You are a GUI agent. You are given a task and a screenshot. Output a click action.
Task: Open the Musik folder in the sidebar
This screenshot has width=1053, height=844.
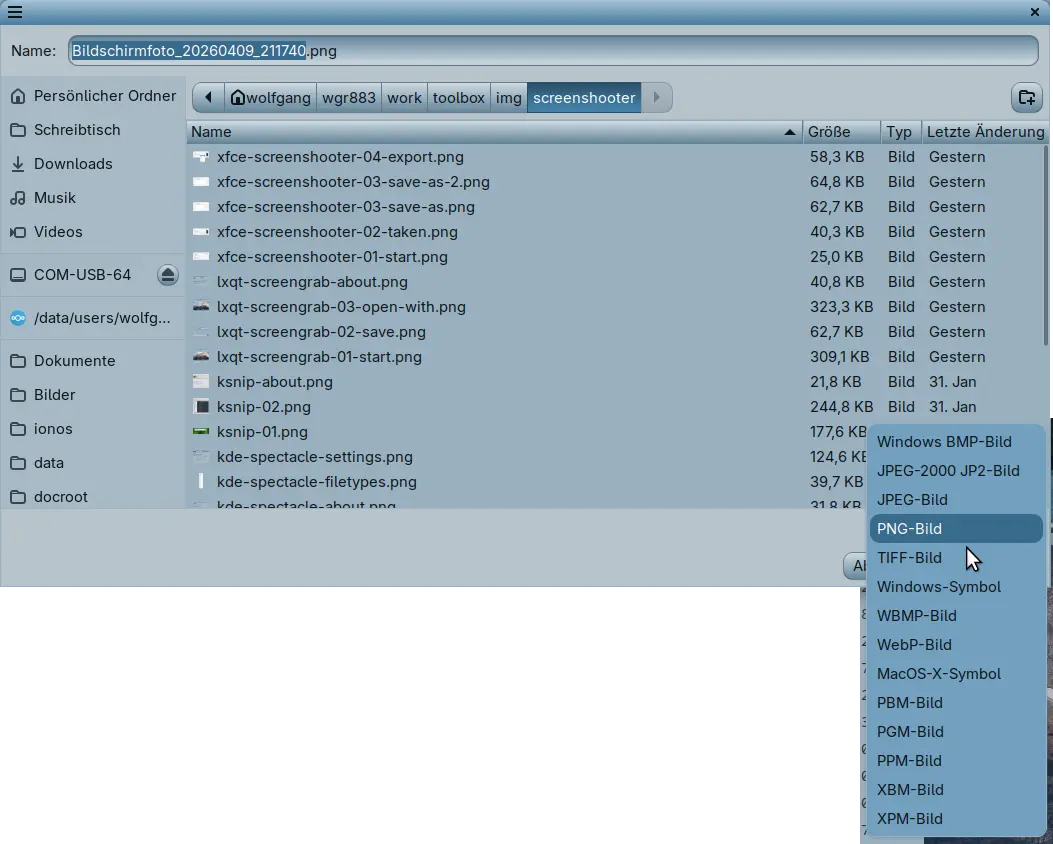point(93,198)
